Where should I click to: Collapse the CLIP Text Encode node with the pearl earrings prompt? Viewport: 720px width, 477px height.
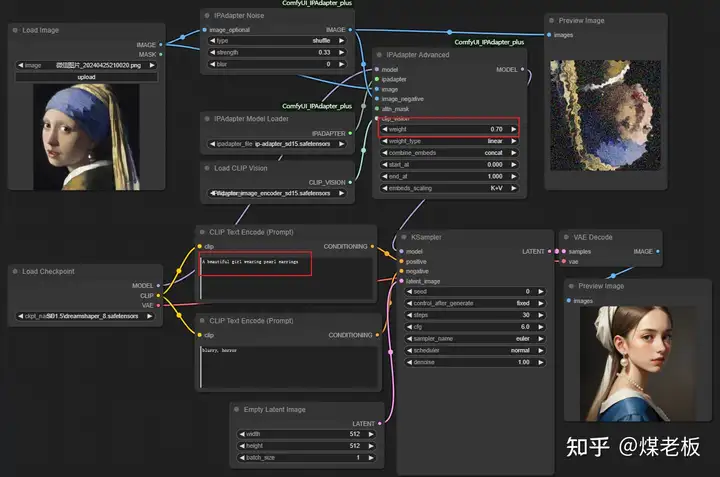[202, 232]
